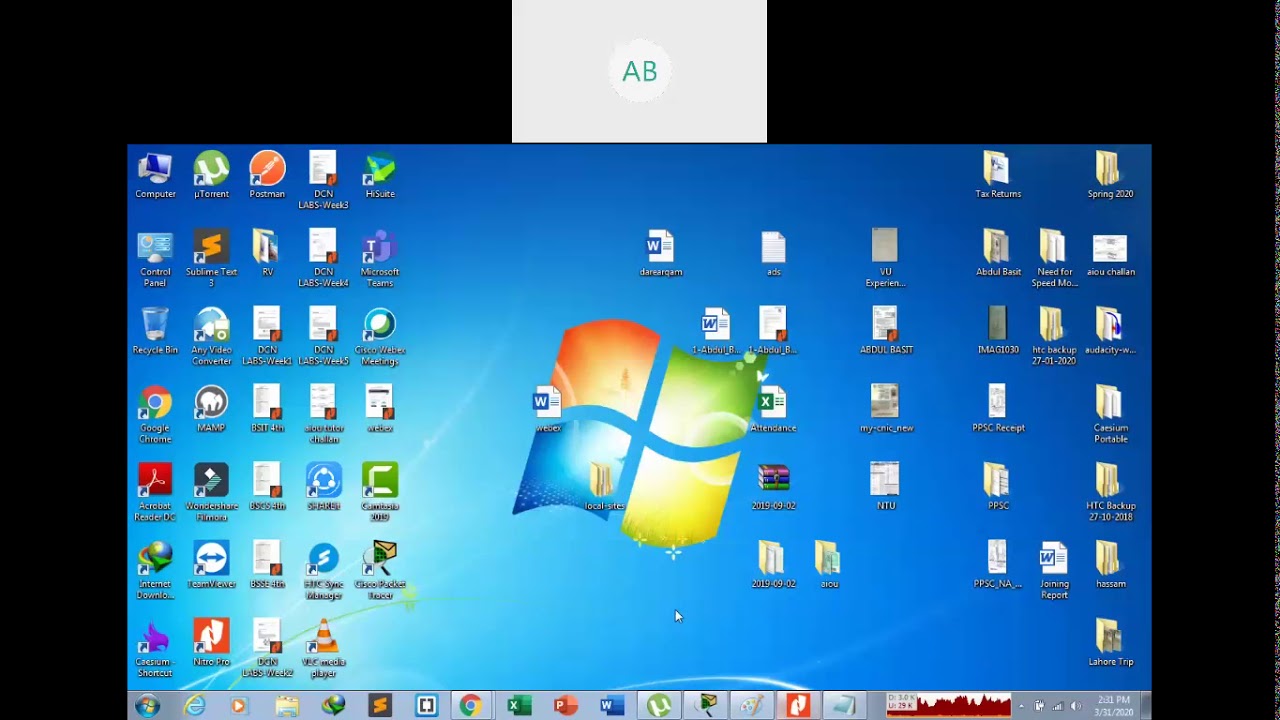The image size is (1280, 720).
Task: Open the Caesium - Shortcut desktop icon
Action: tap(155, 649)
